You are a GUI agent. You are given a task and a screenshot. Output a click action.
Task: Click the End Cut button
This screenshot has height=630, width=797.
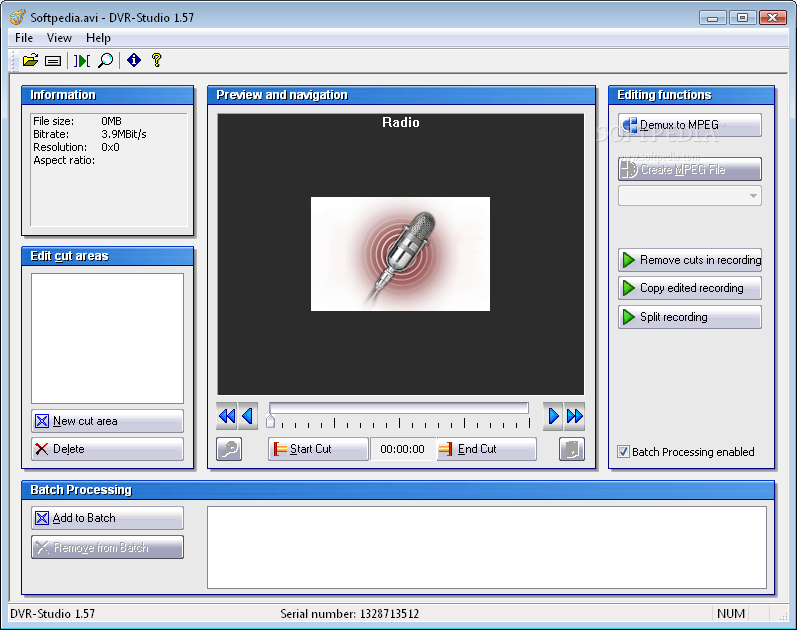click(486, 449)
